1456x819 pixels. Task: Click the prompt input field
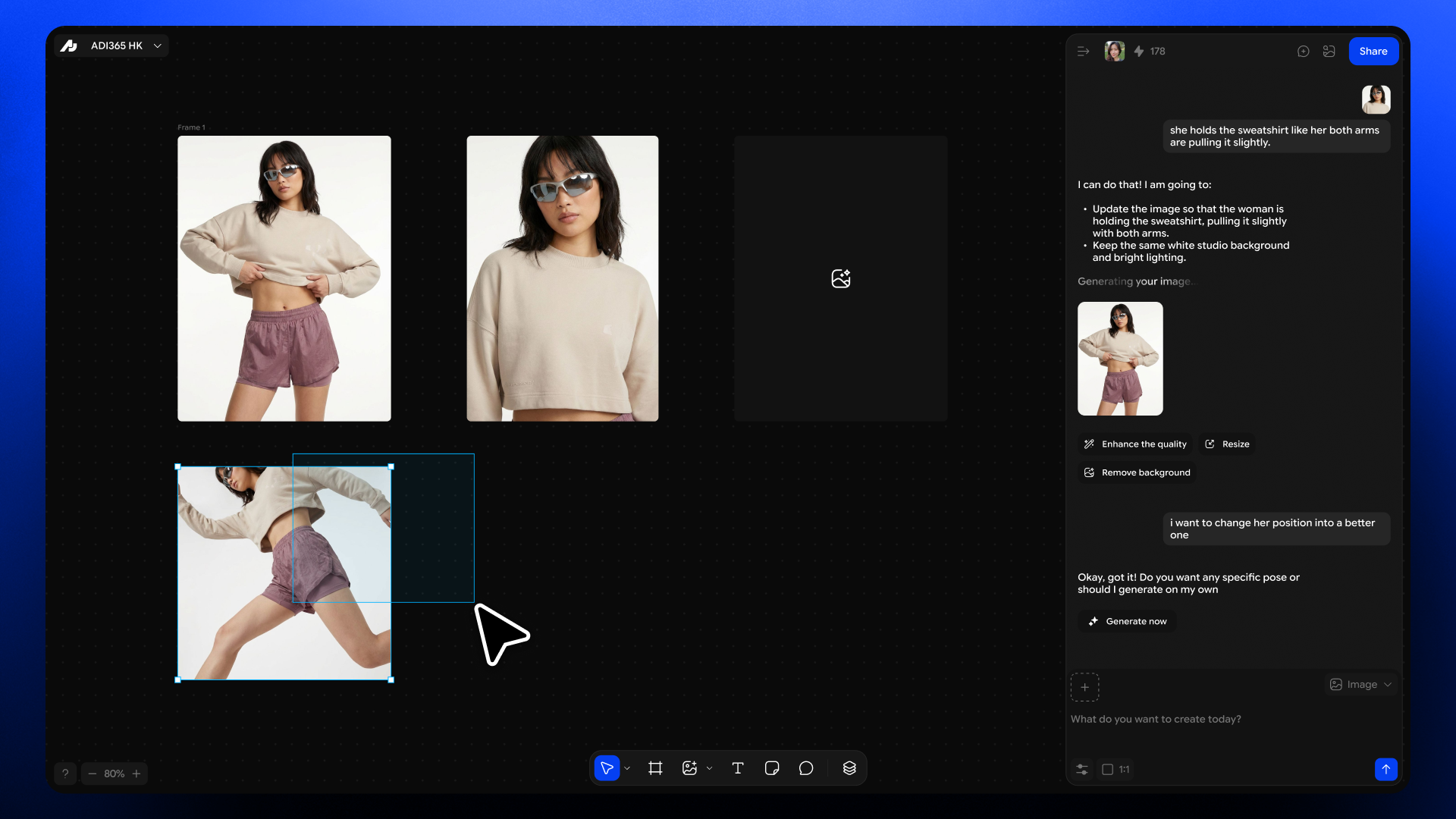1213,719
